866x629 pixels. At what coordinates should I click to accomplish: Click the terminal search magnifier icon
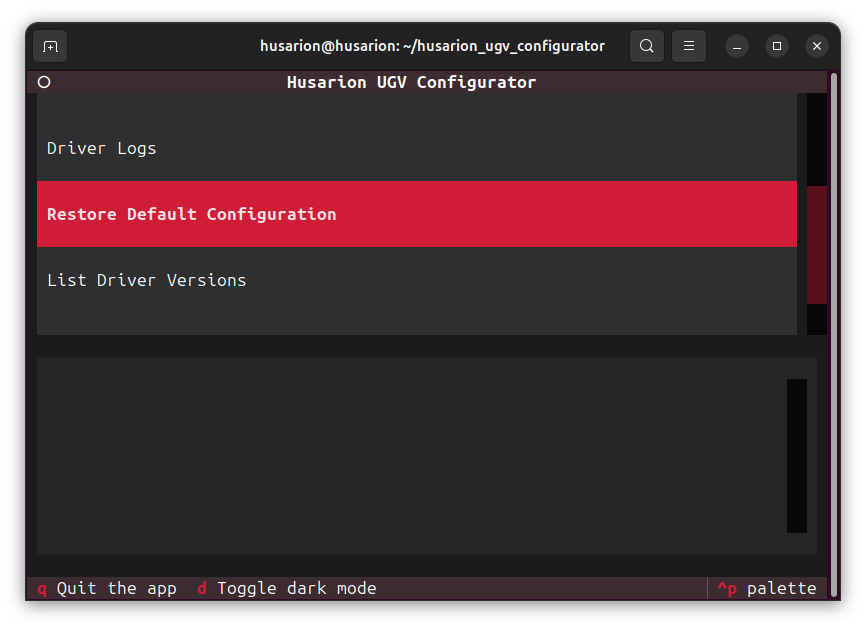(x=647, y=46)
